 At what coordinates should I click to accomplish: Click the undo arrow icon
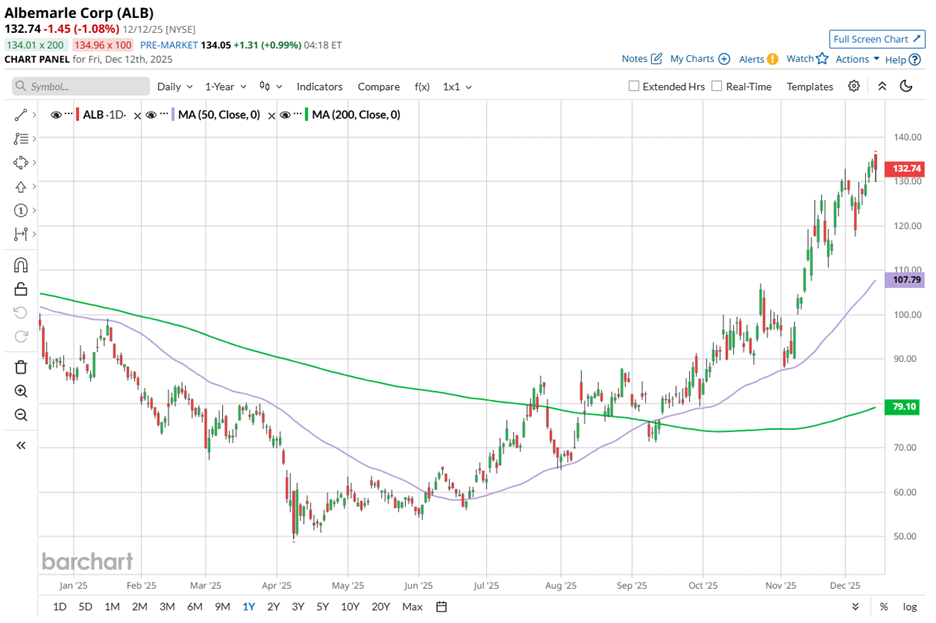point(21,313)
